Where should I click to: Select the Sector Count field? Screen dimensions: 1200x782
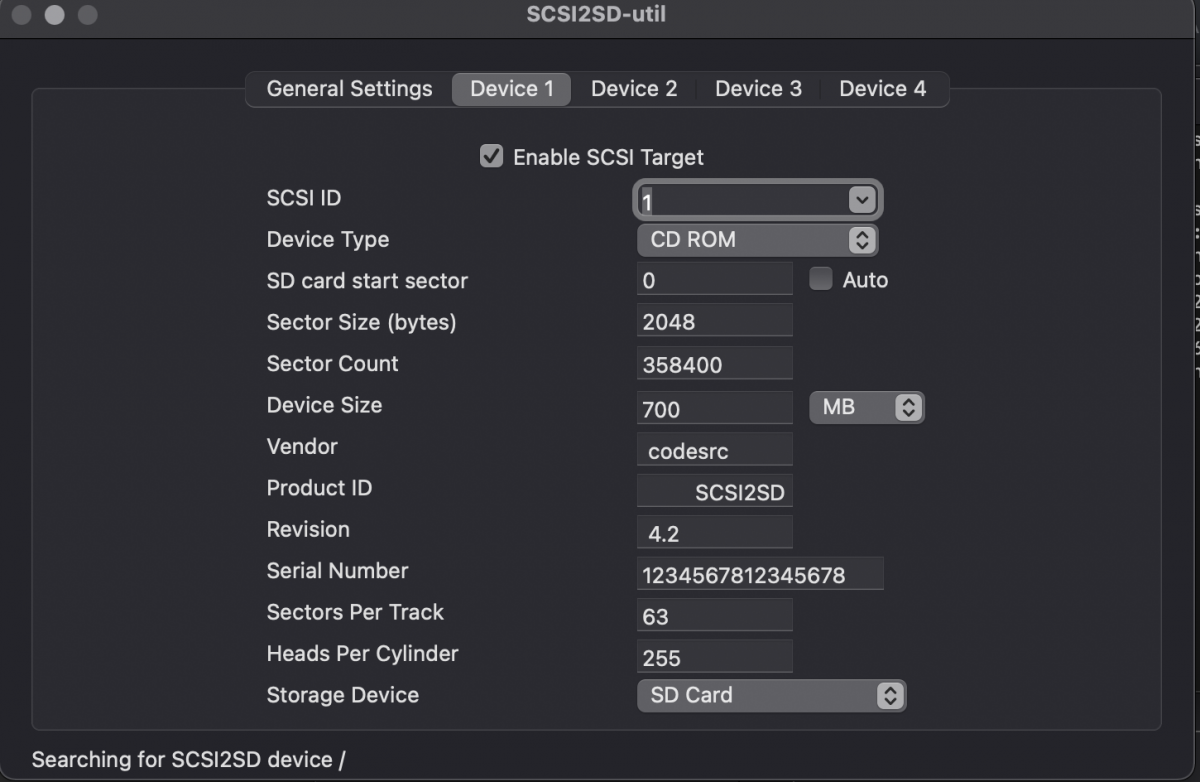click(x=715, y=363)
